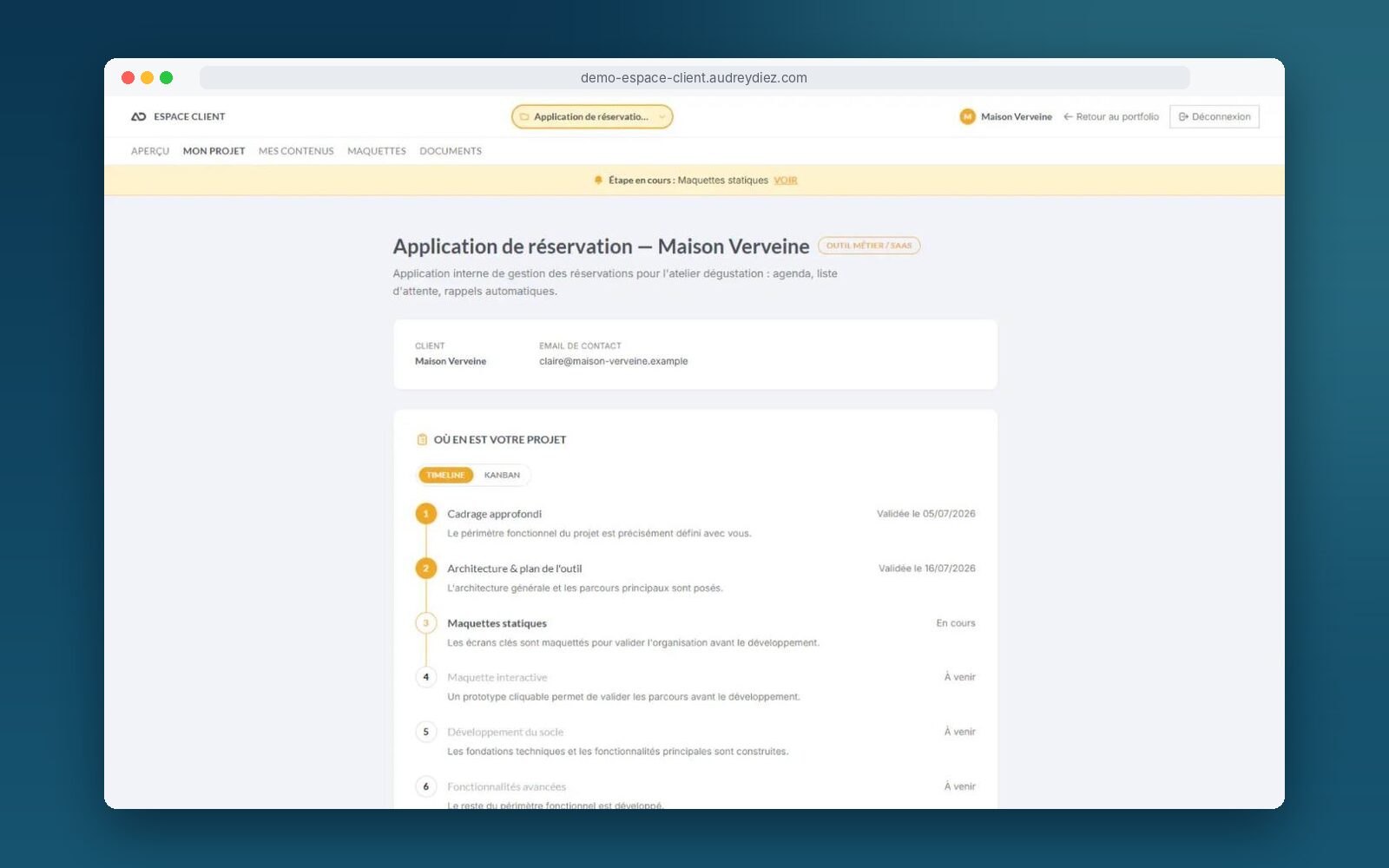Go to the Mes Contenus tab
Screen dimensions: 1389x868
[x=296, y=151]
